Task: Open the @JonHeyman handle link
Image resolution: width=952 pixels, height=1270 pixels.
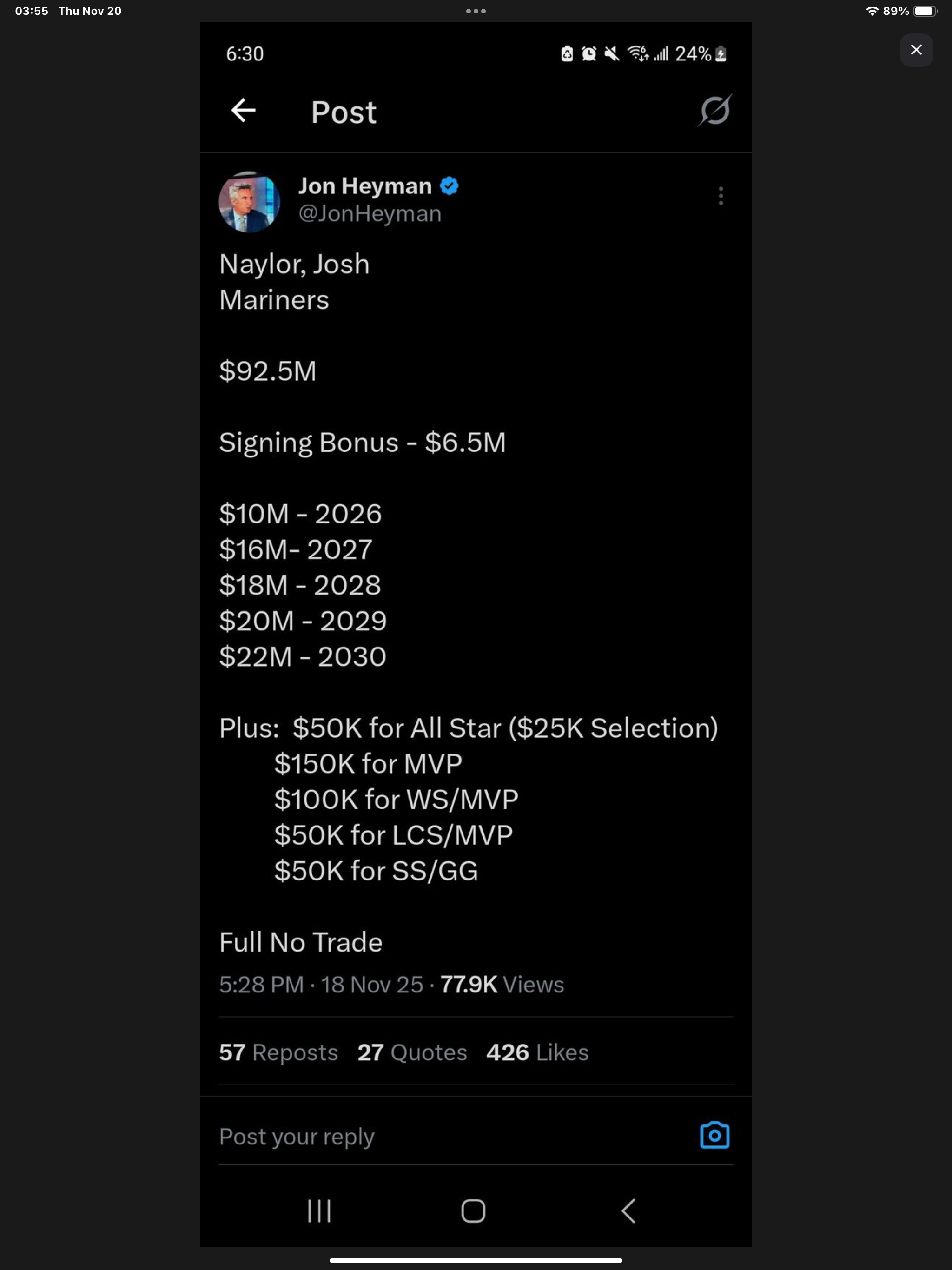Action: (370, 213)
